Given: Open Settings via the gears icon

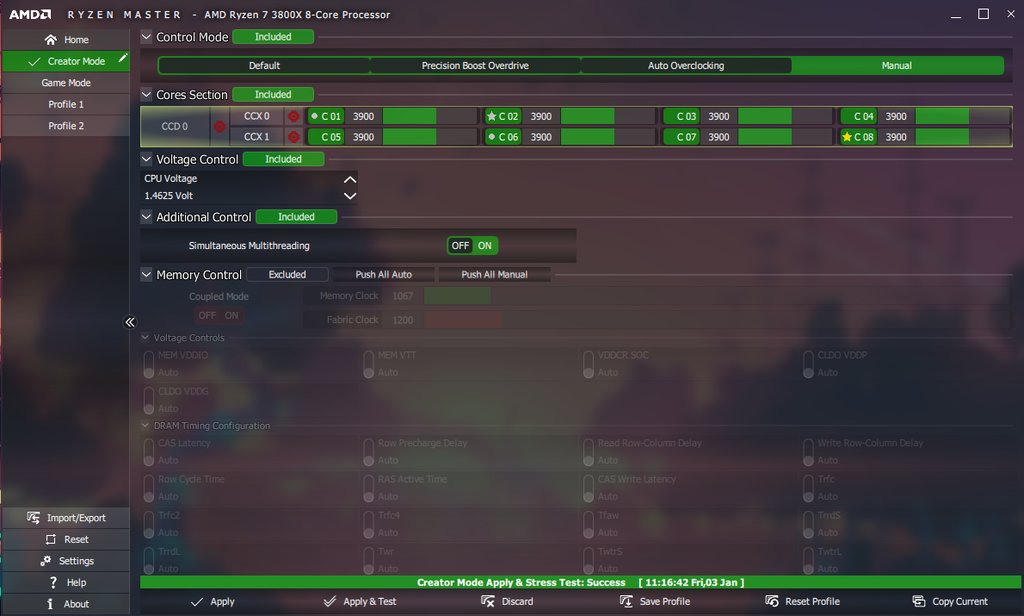Looking at the screenshot, I should pos(45,560).
